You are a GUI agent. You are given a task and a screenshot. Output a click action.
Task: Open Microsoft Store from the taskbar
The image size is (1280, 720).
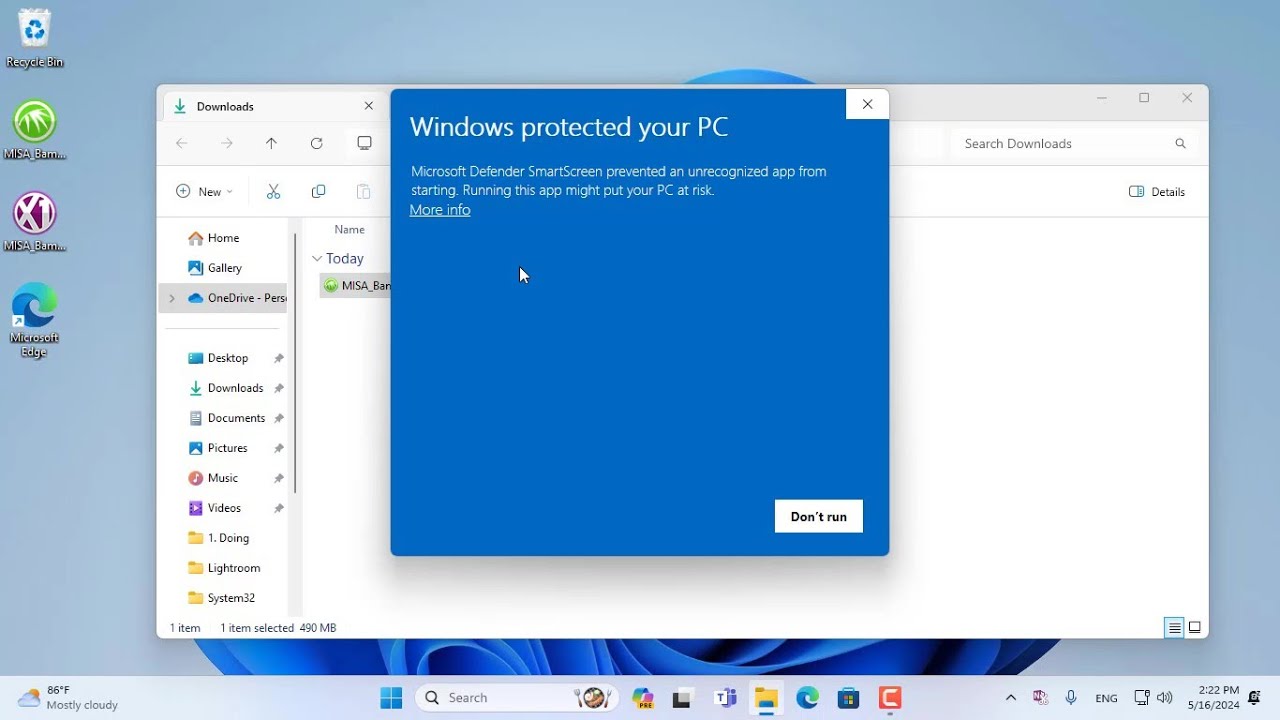(x=849, y=697)
